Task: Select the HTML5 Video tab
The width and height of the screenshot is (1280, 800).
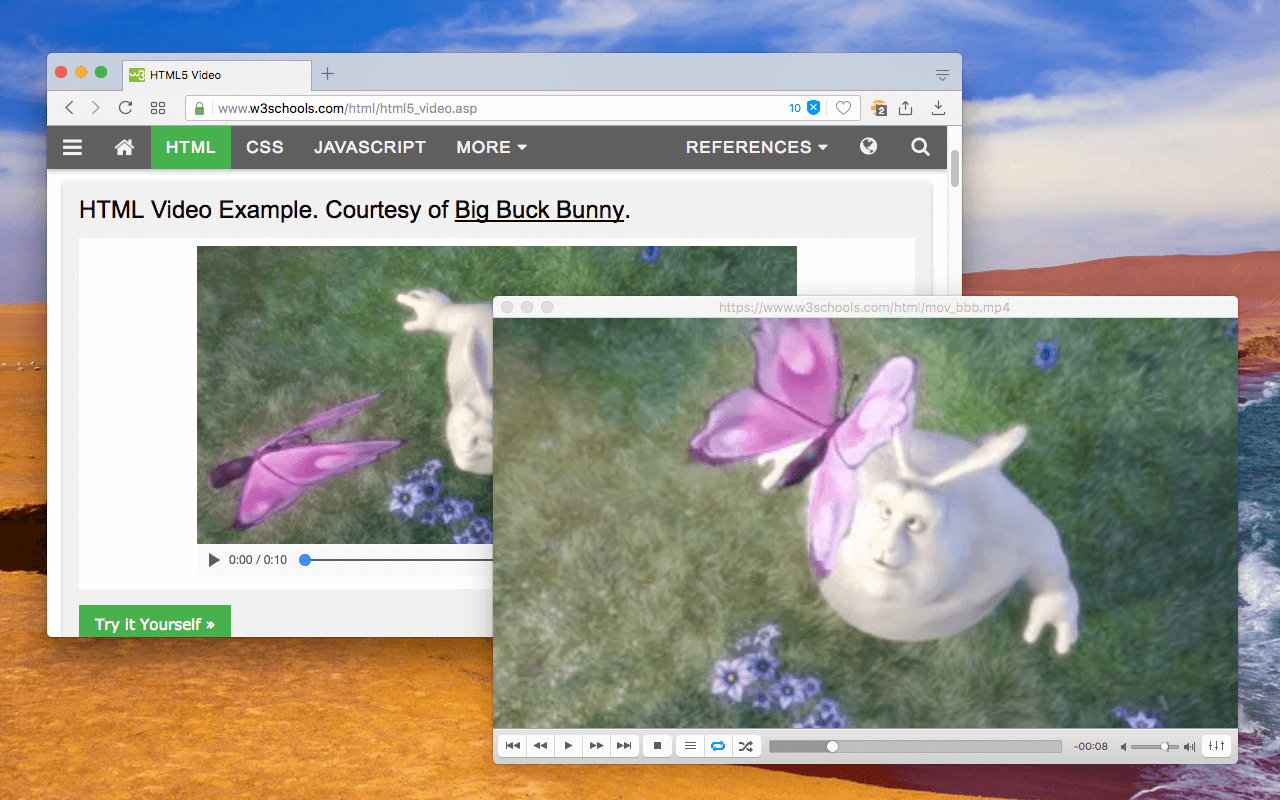Action: tap(217, 75)
